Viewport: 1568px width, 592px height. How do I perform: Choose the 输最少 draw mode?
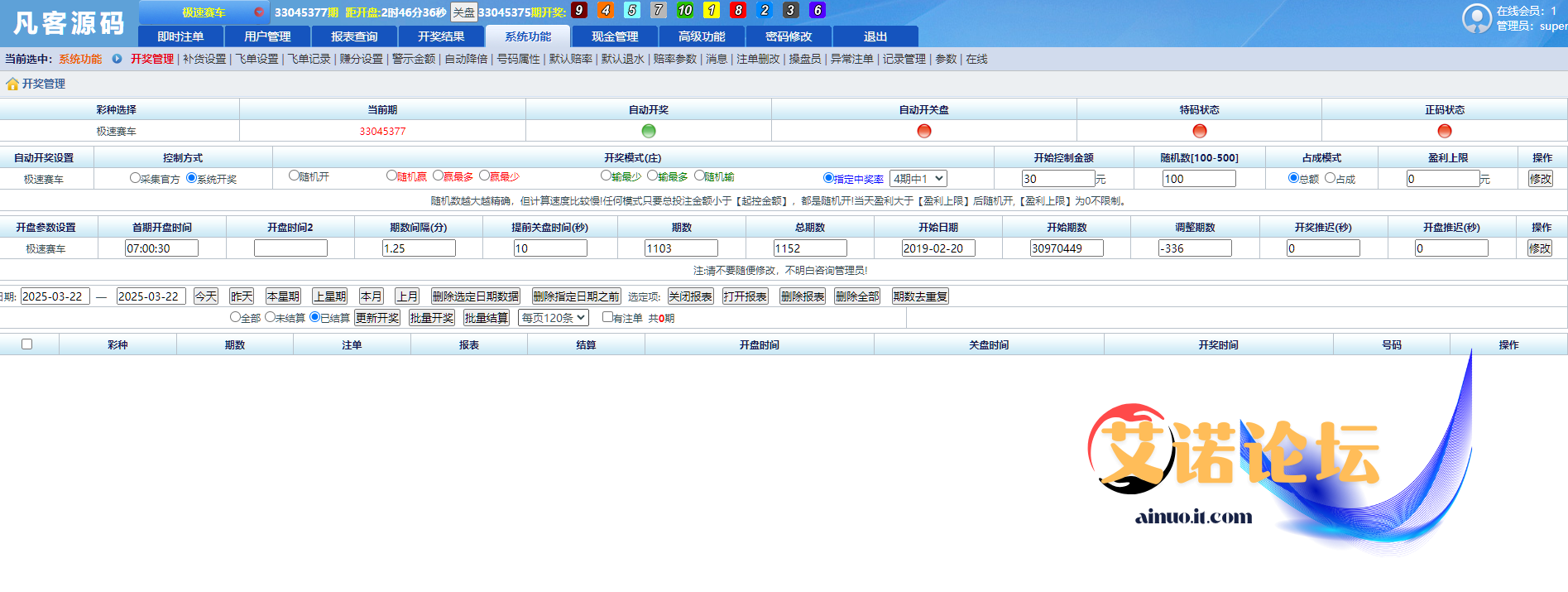(x=606, y=176)
